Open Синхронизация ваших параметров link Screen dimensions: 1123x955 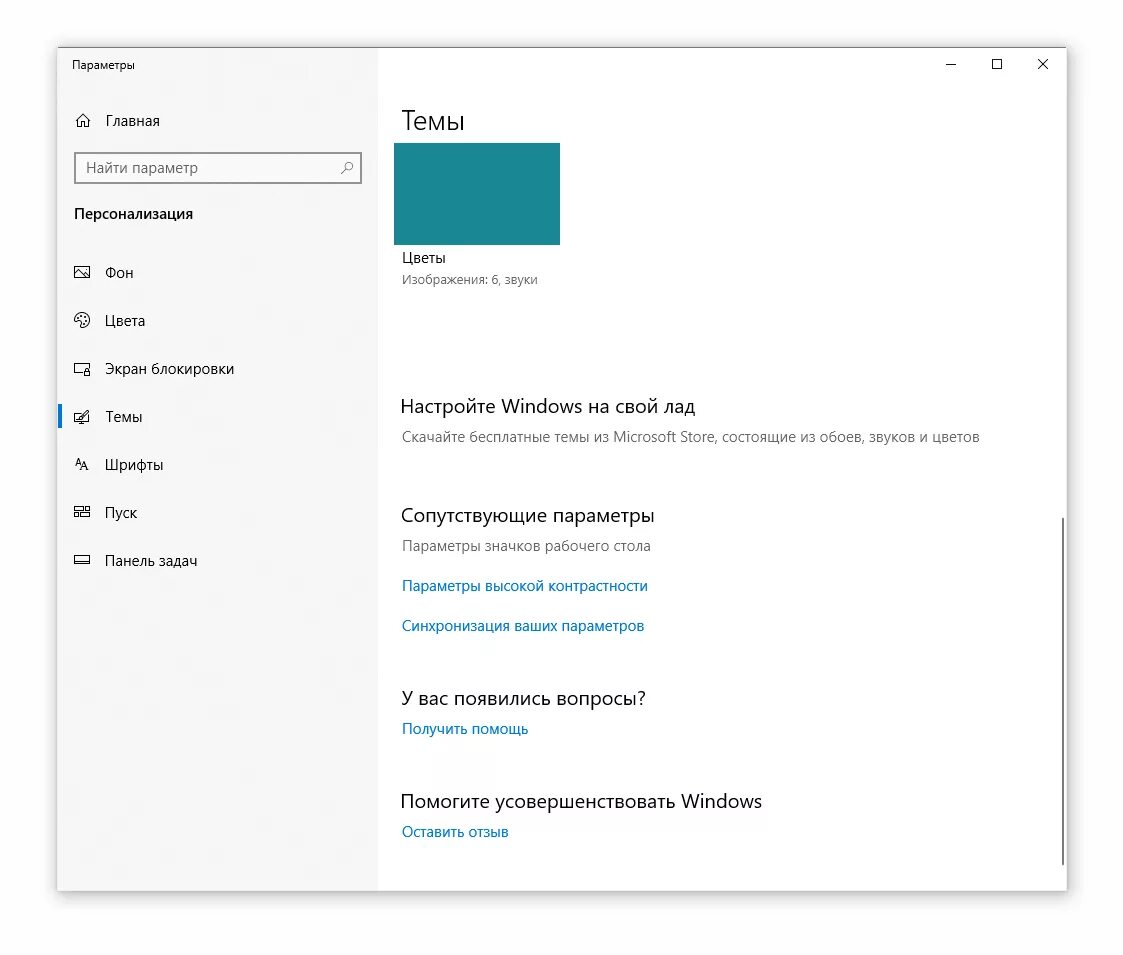[x=523, y=626]
